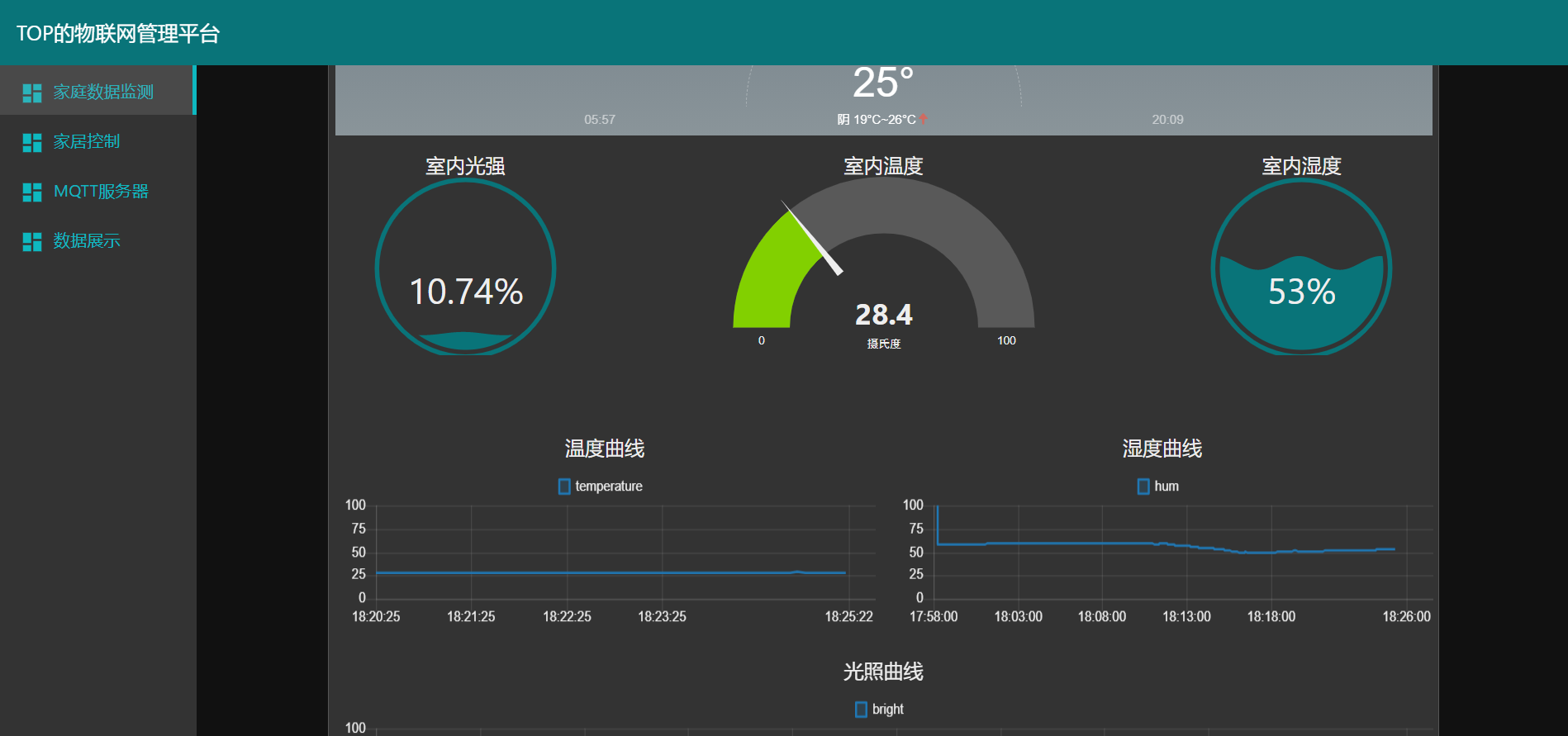Viewport: 1568px width, 736px height.
Task: Open the MQTT服务器 tab
Action: point(97,189)
